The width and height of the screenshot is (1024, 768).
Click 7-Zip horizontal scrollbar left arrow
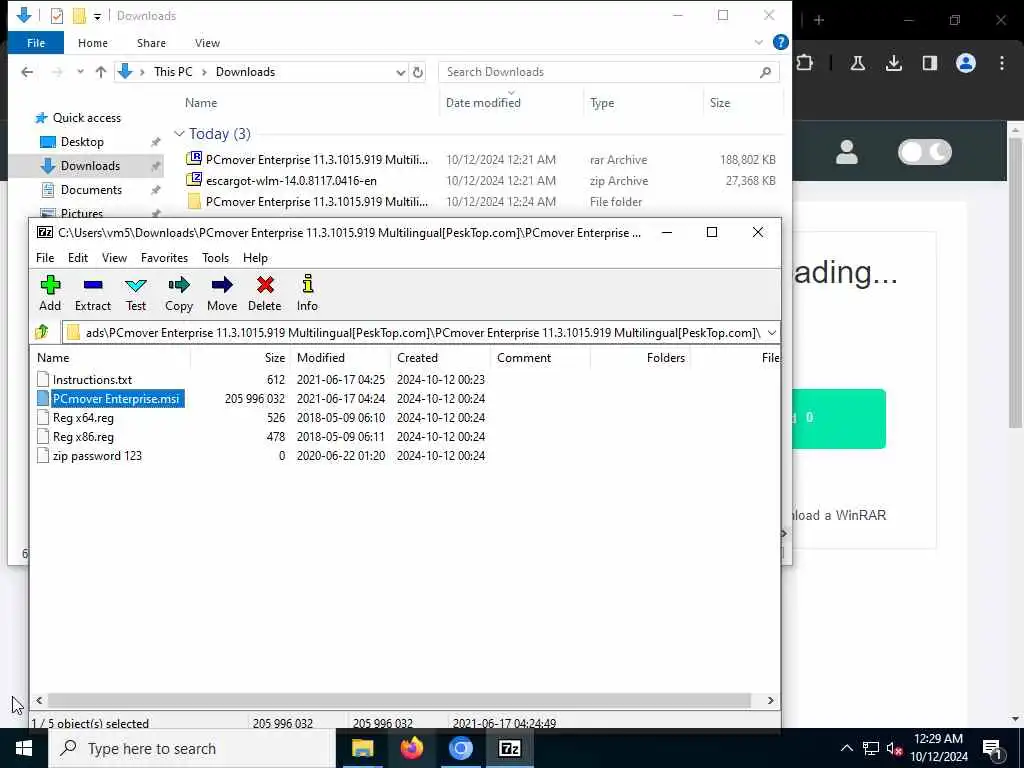click(x=39, y=700)
